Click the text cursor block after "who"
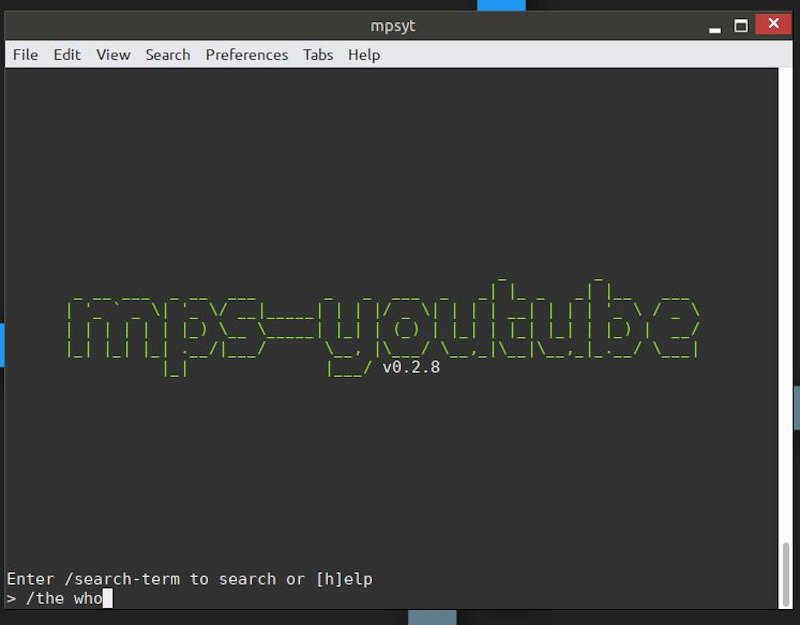 click(107, 599)
